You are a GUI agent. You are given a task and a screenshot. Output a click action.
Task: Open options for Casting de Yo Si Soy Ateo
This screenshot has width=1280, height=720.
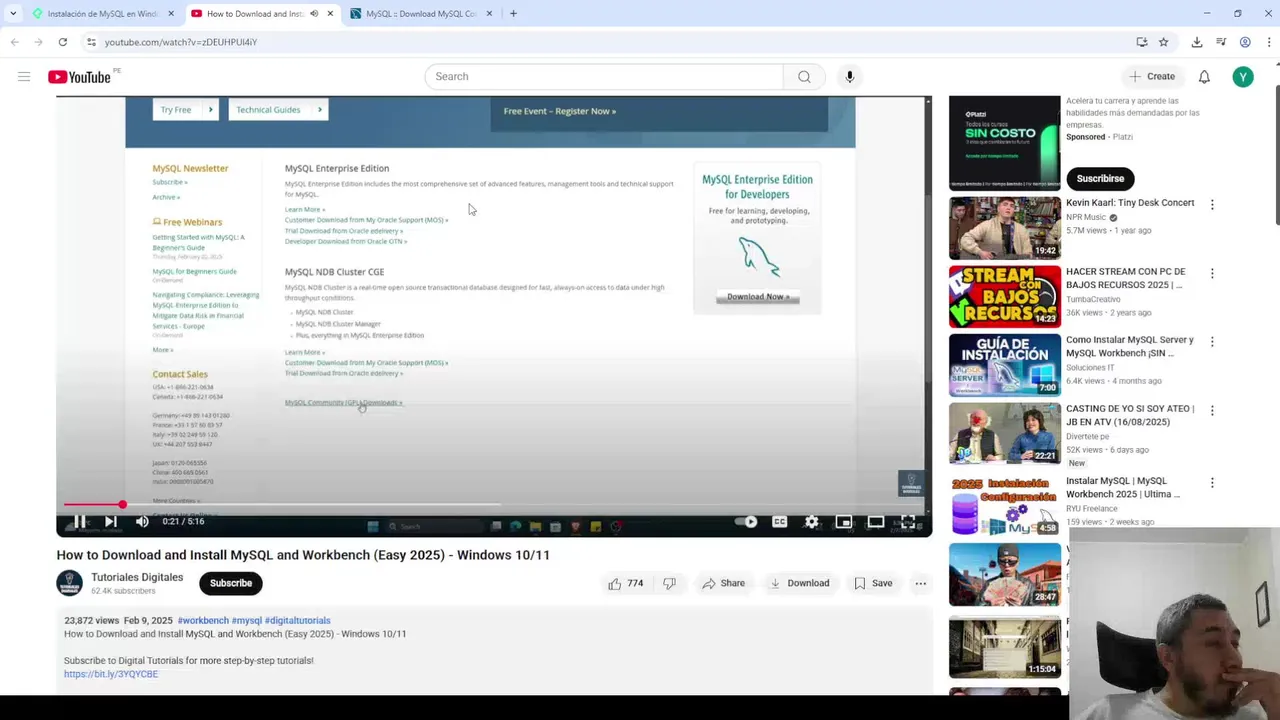tap(1212, 410)
